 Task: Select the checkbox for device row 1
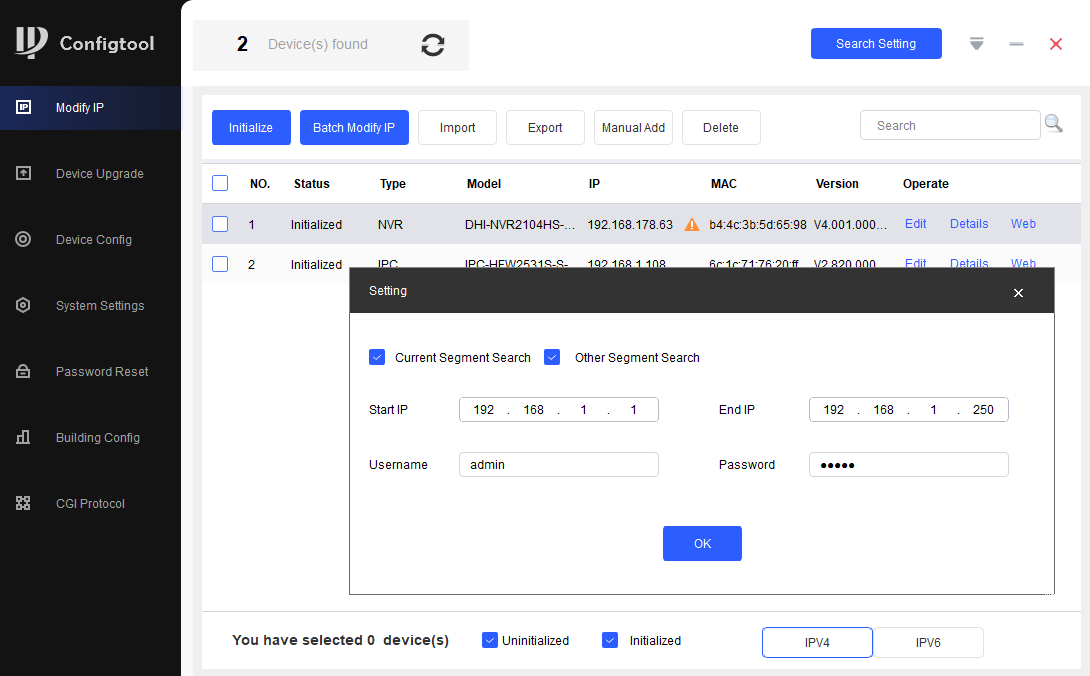[x=220, y=225]
